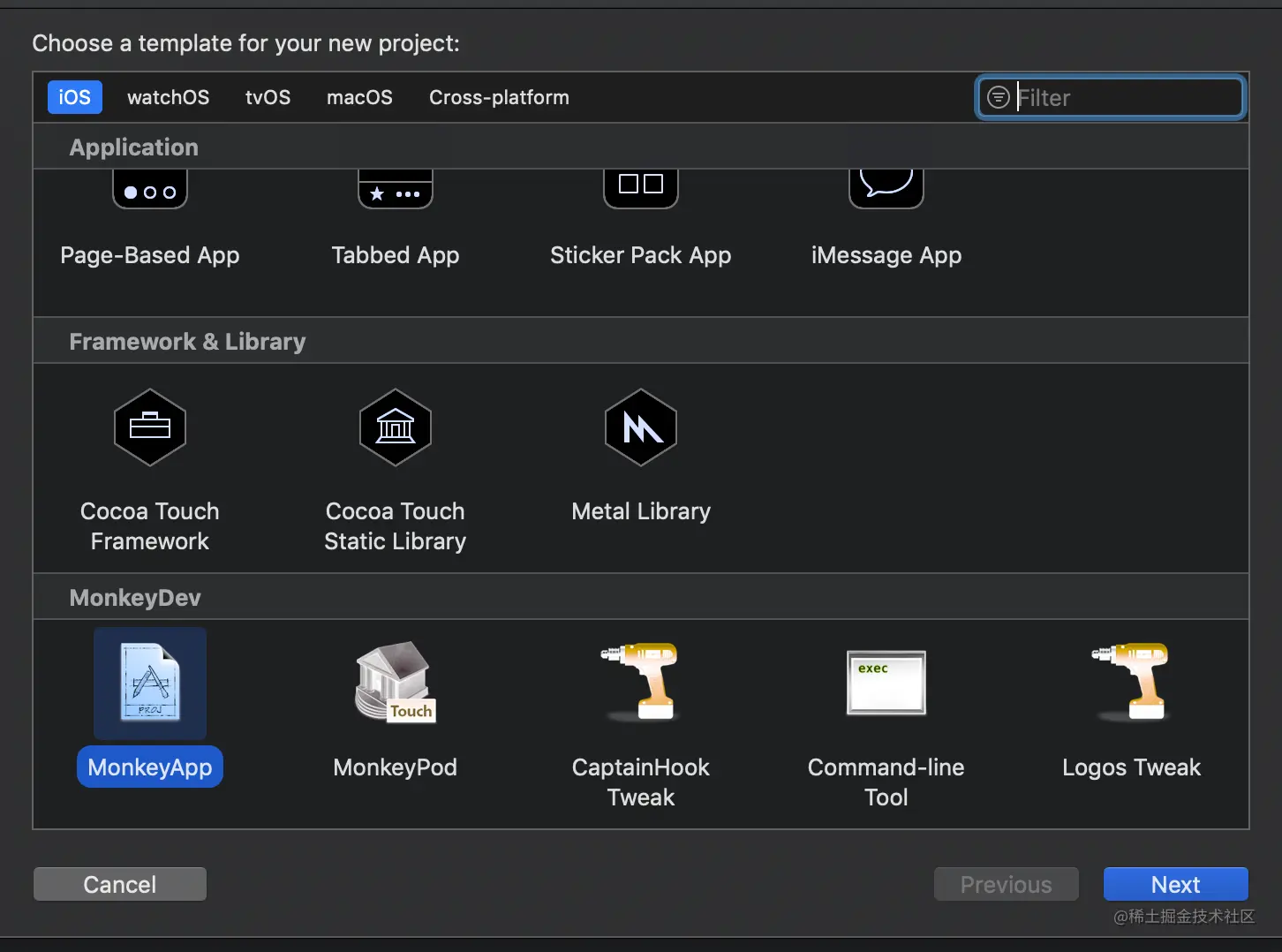Click the Cocoa Touch Static Library label
Screen dimensions: 1282x952
point(396,526)
